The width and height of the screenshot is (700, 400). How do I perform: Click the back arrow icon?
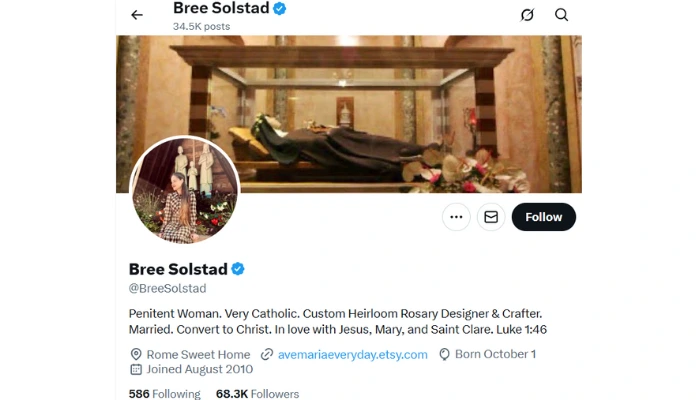coord(137,15)
